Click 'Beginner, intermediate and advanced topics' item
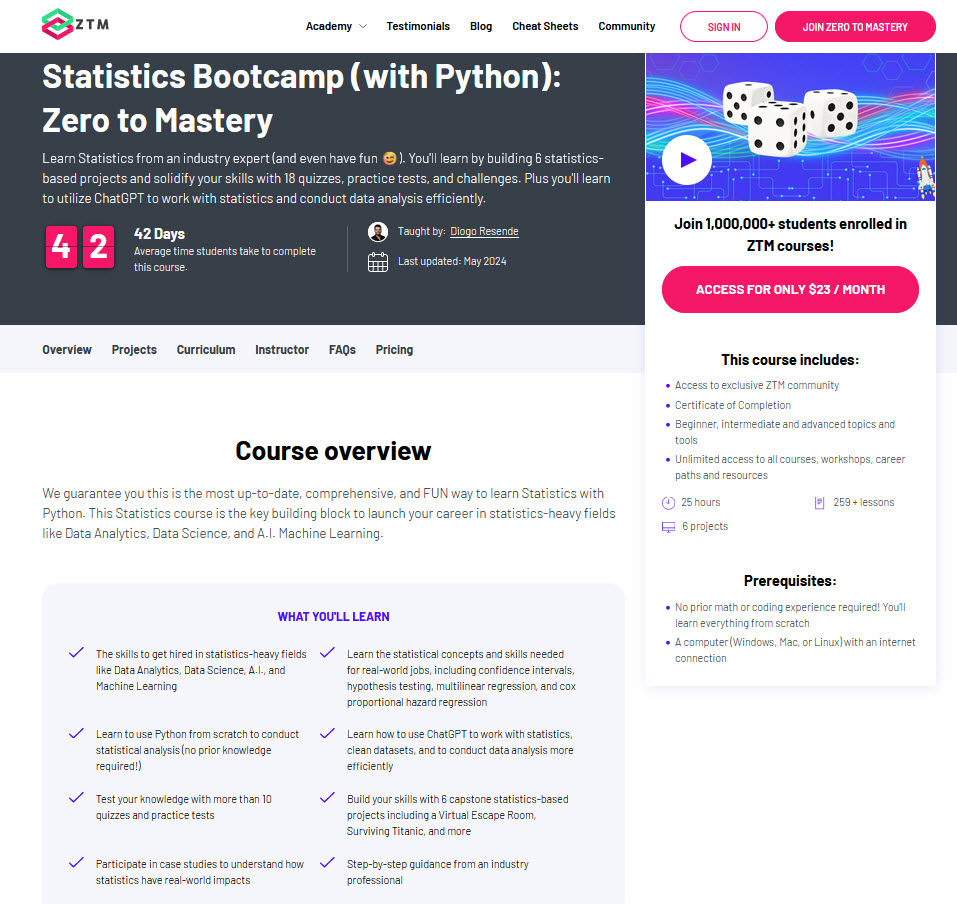Viewport: 957px width, 904px height. click(785, 432)
